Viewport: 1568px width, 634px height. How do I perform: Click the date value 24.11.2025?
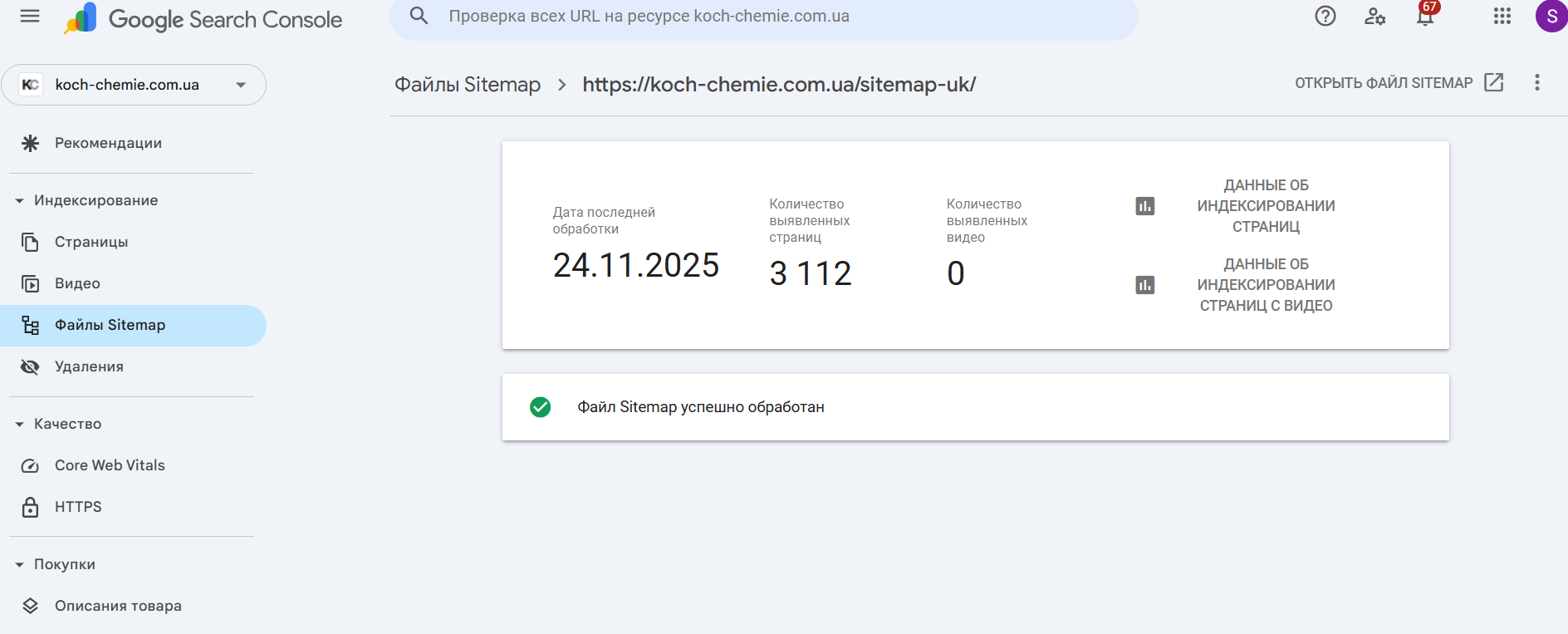pyautogui.click(x=636, y=266)
